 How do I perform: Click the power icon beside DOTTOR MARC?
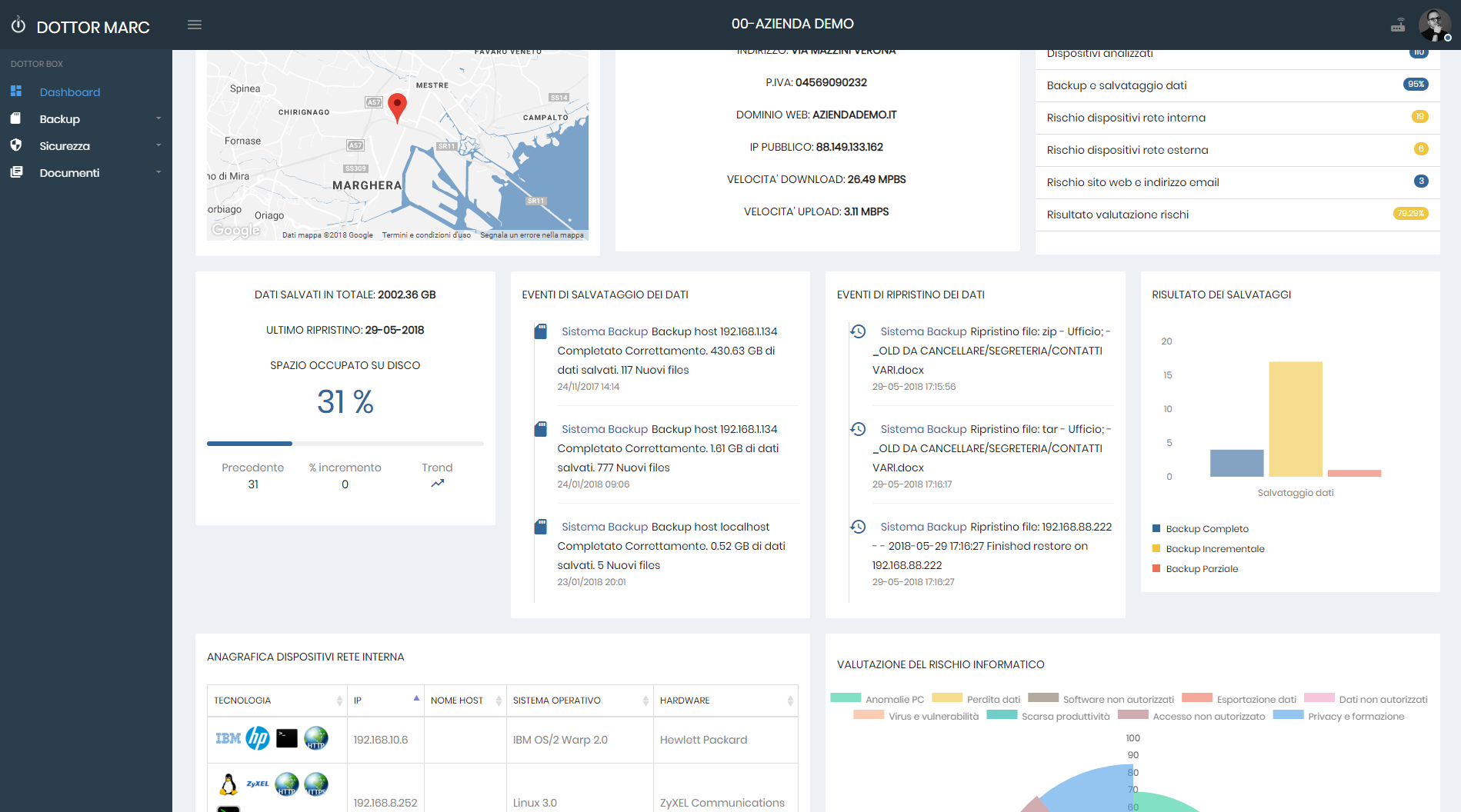click(x=18, y=25)
